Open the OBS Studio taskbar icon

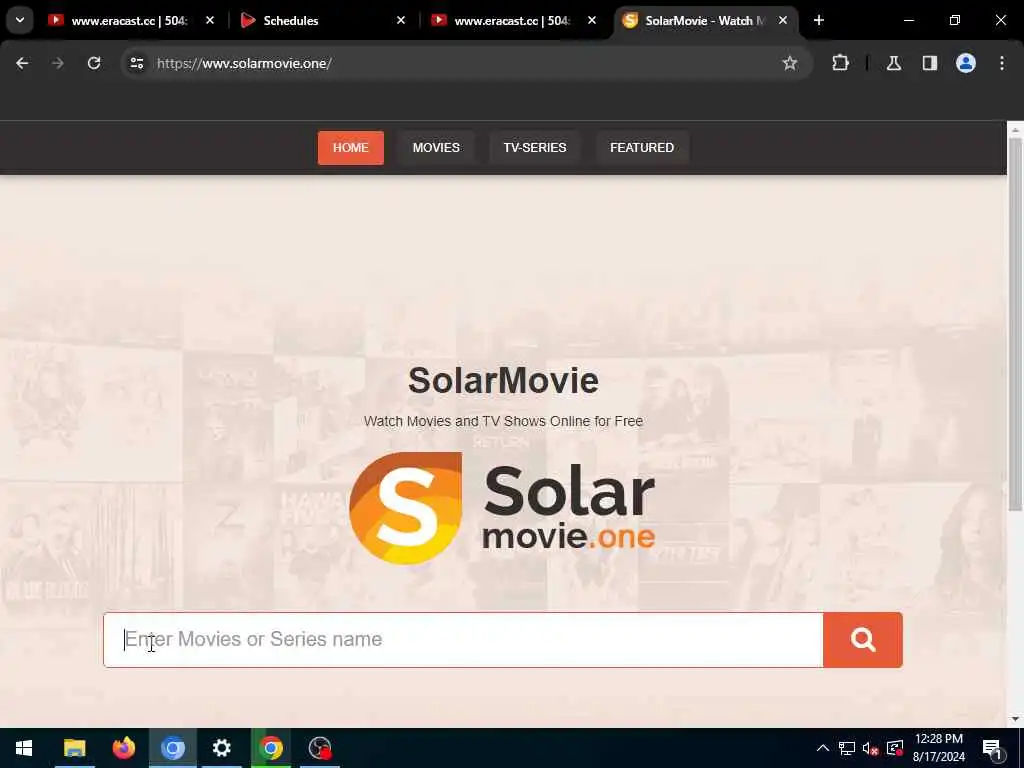[x=320, y=748]
